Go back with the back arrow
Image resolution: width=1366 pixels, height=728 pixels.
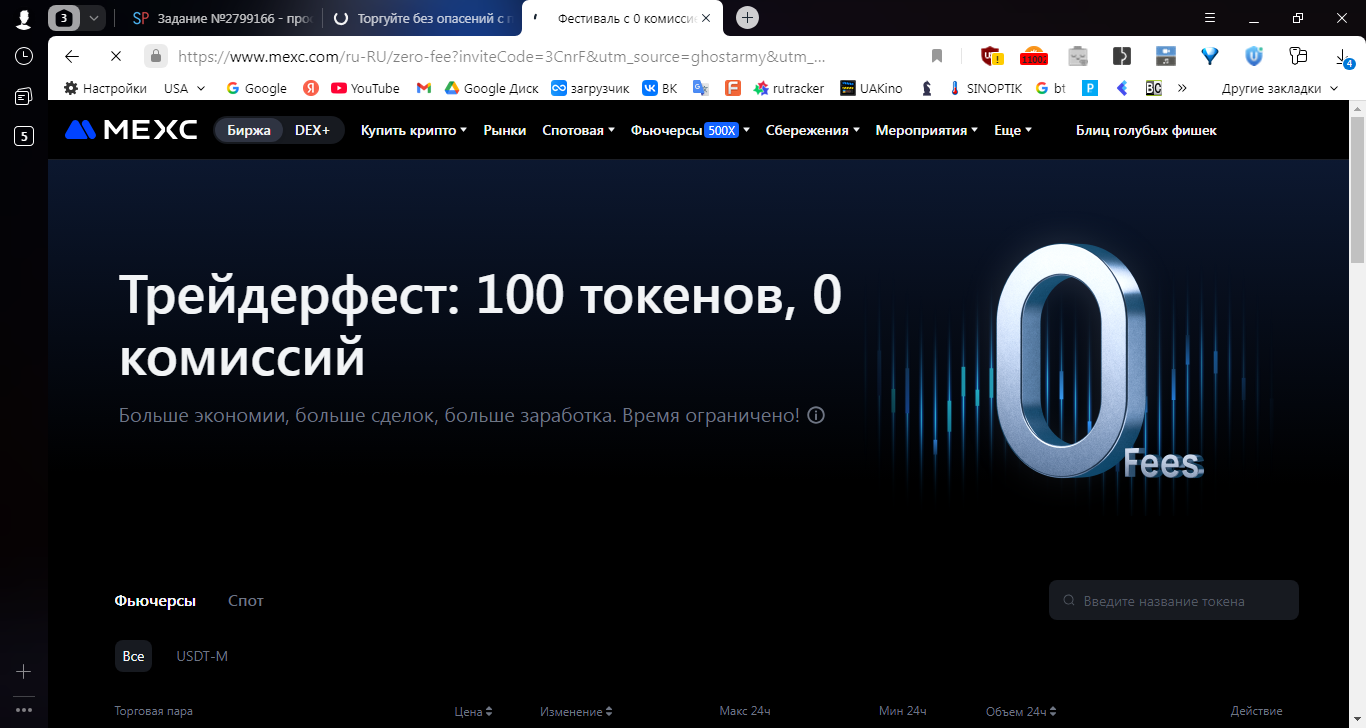click(x=72, y=56)
